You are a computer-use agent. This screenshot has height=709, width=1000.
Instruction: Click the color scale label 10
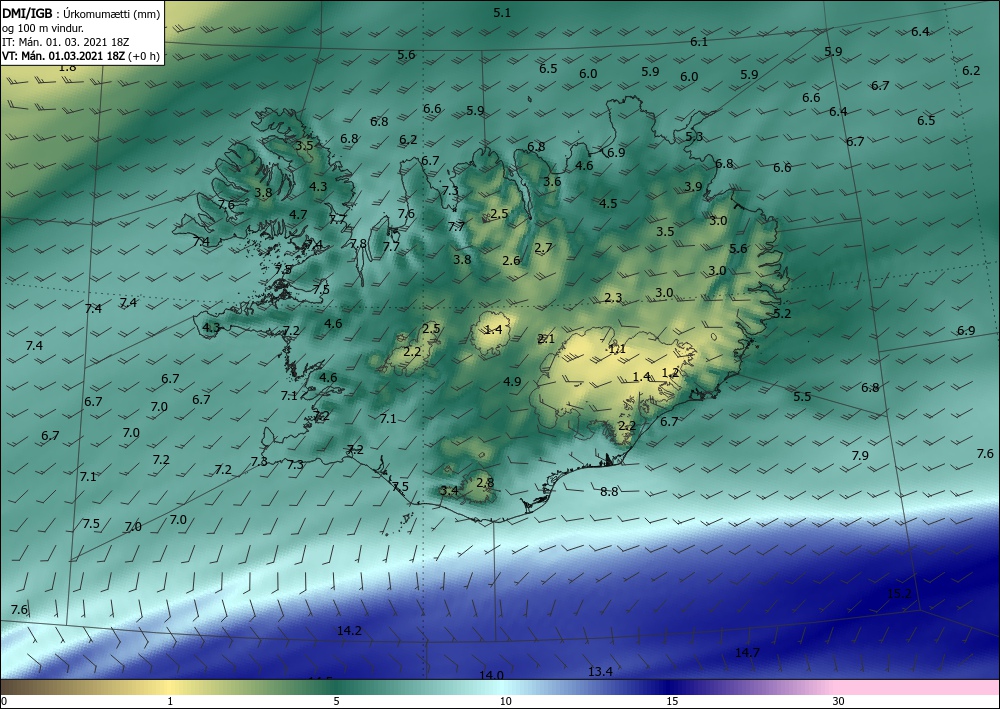[x=505, y=701]
